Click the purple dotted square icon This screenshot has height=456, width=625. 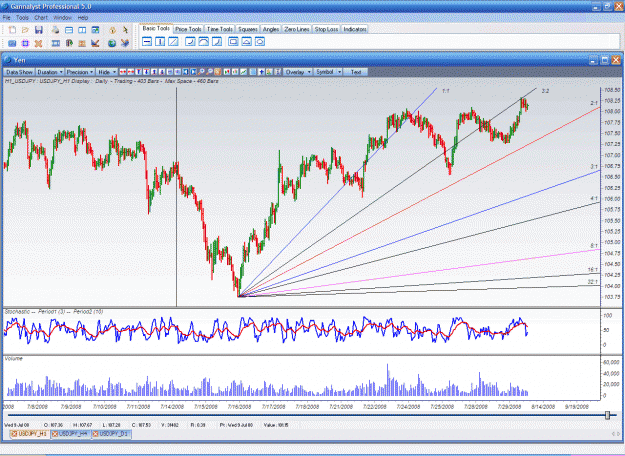[x=25, y=43]
